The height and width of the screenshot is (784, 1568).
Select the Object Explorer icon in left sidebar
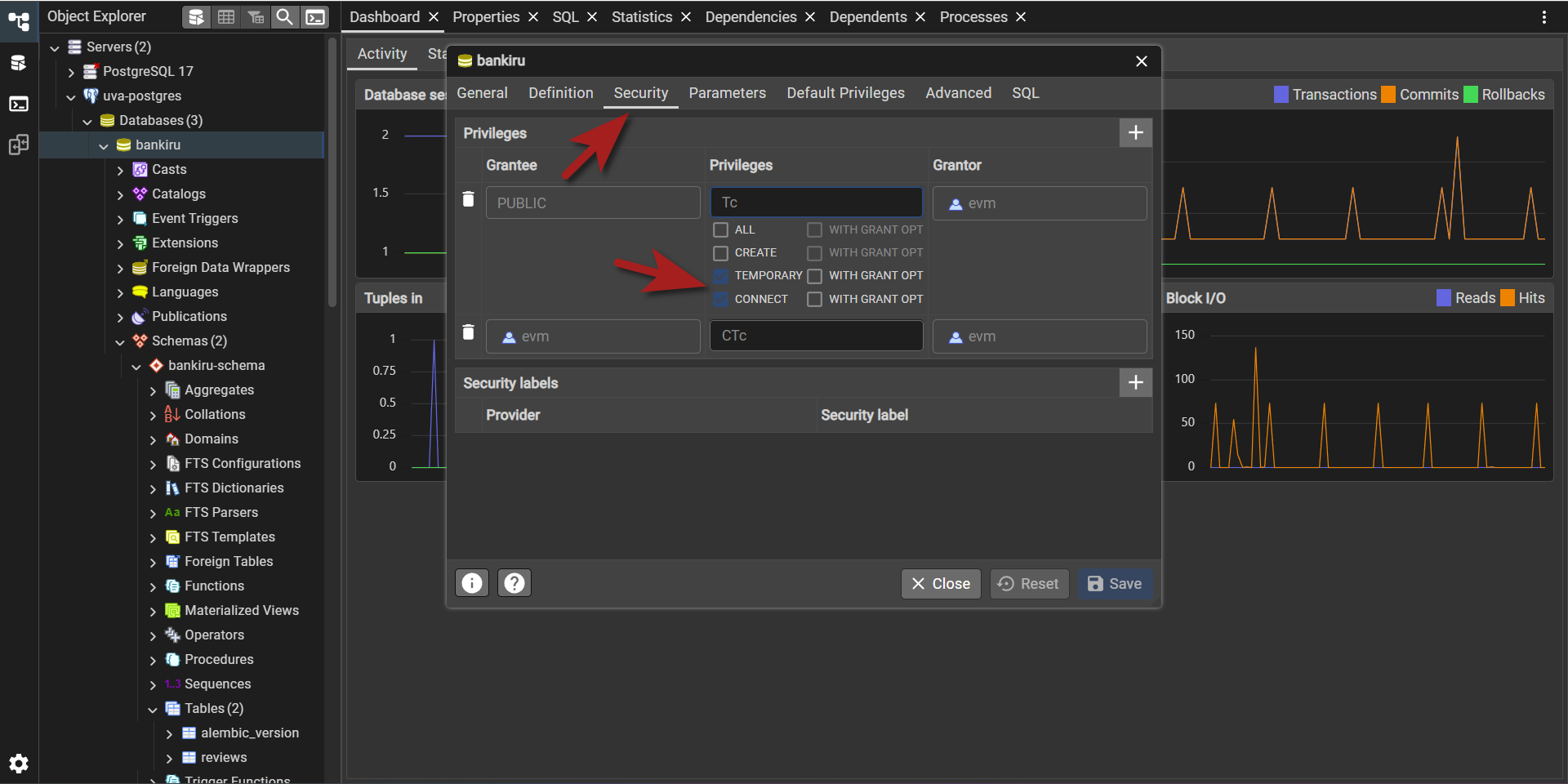[19, 20]
